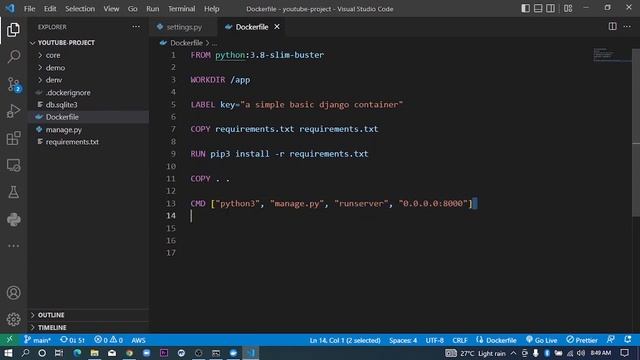Open the Help menu
Screen dimensions: 640x360
[x=211, y=9]
